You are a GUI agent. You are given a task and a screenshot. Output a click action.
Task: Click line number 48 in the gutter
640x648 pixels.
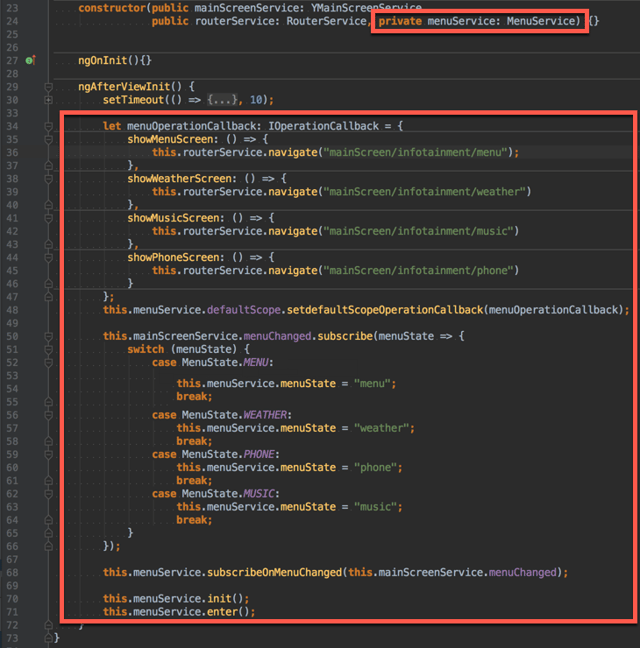12,310
